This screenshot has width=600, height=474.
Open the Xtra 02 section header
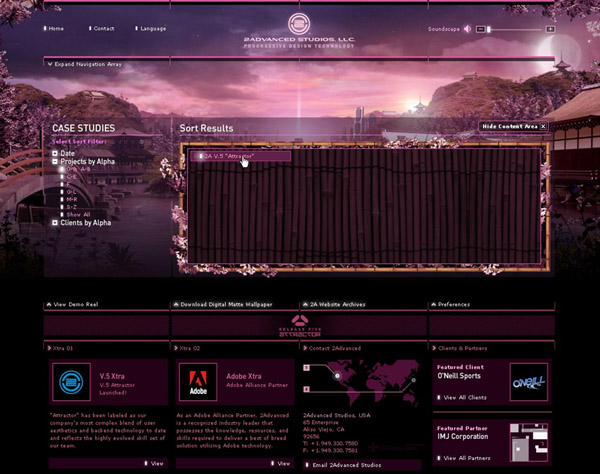[x=187, y=348]
